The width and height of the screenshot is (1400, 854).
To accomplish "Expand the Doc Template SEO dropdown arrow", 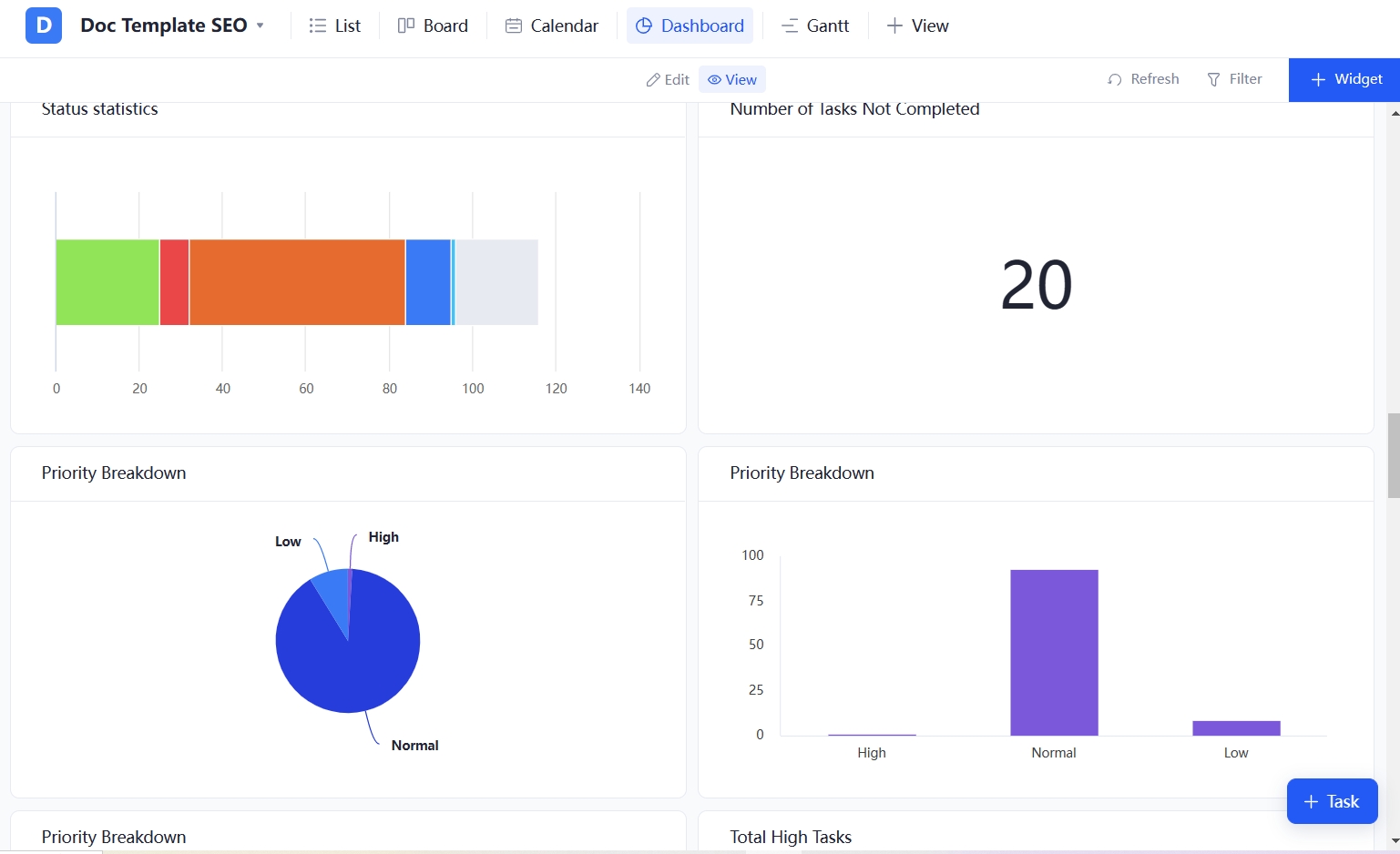I will coord(261,25).
